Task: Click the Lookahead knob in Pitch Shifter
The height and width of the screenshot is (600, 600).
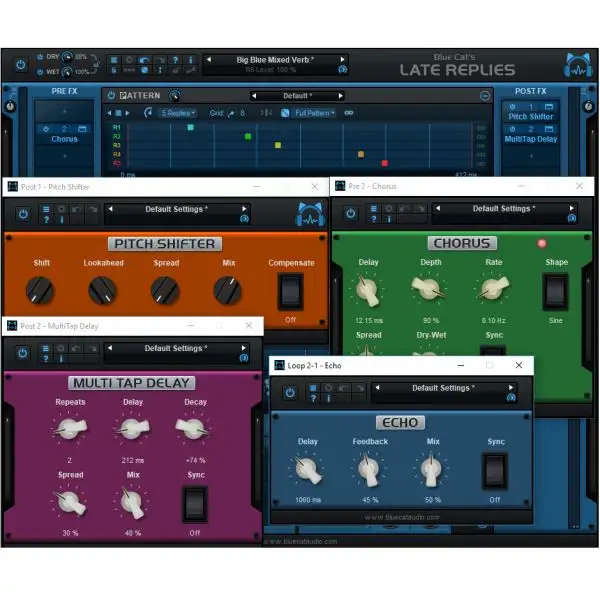Action: 102,290
